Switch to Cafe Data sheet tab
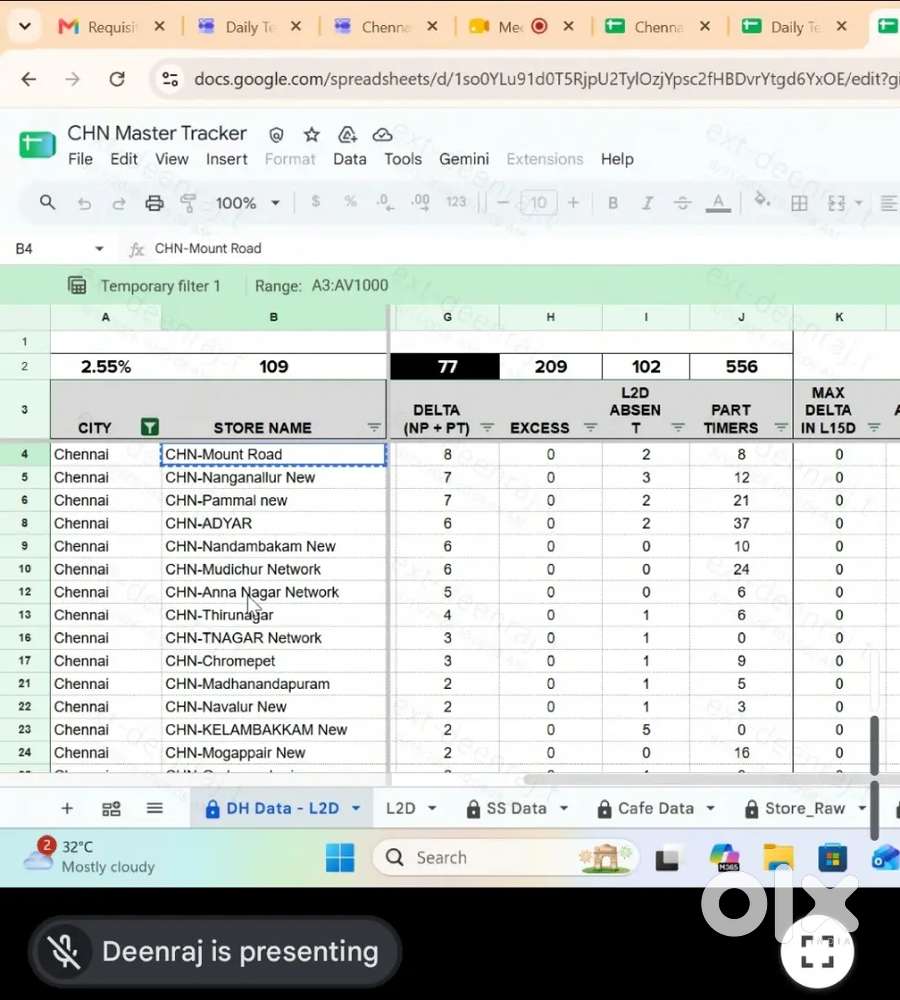900x1000 pixels. click(656, 809)
